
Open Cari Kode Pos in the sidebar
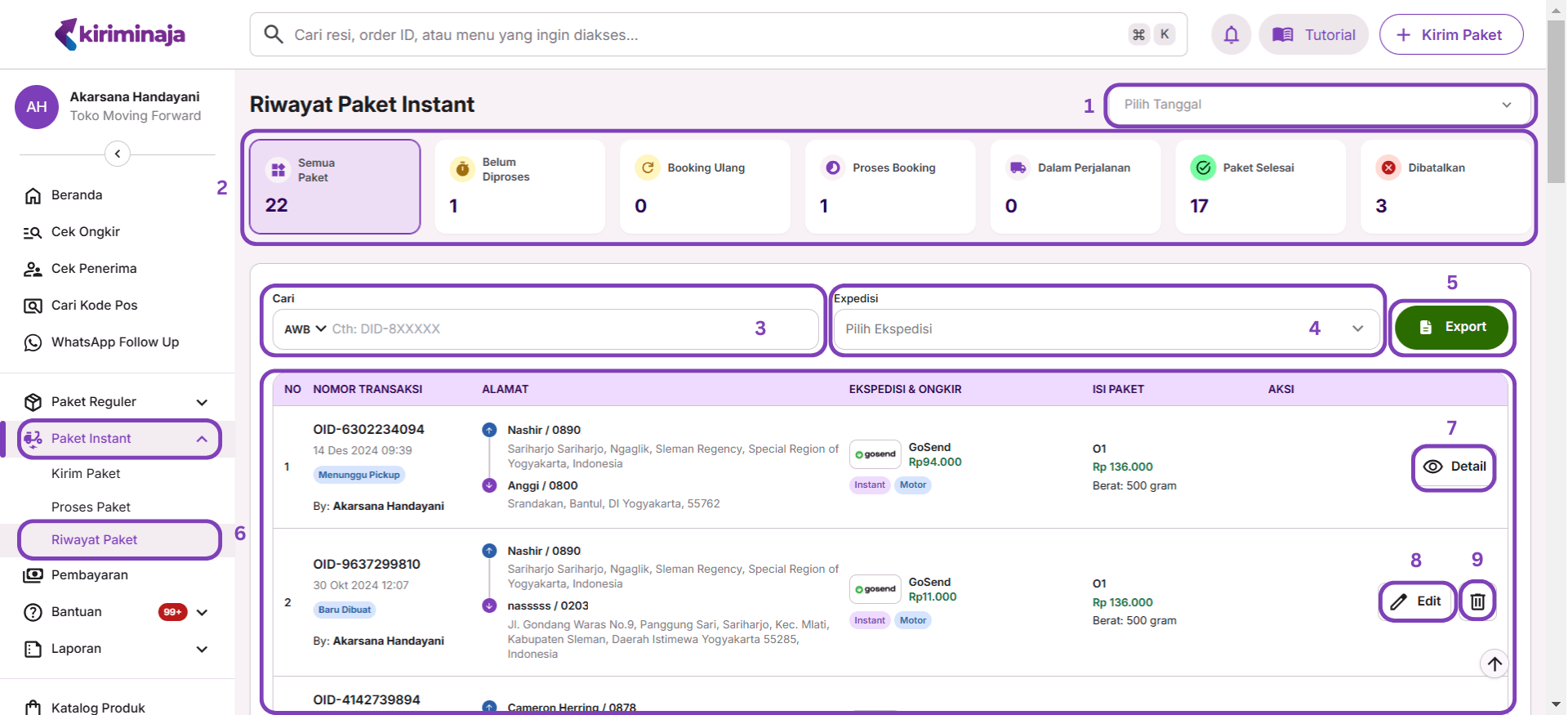point(94,306)
